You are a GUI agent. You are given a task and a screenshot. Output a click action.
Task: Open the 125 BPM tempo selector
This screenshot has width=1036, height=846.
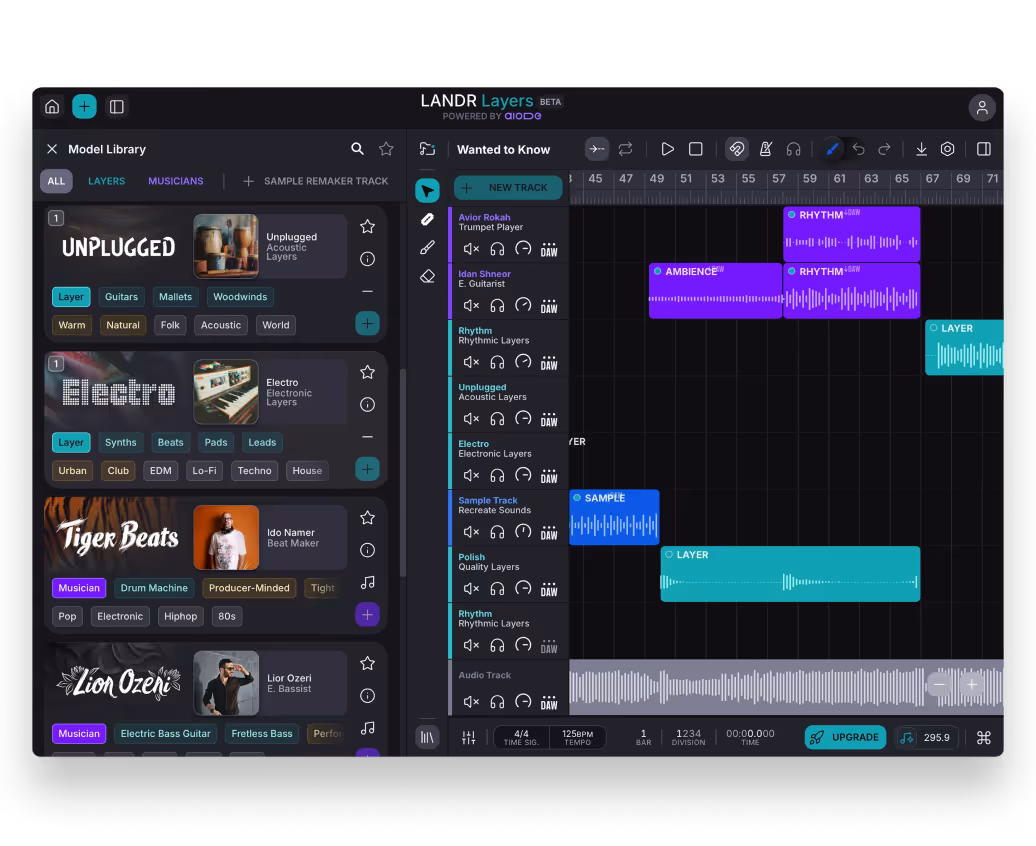577,738
